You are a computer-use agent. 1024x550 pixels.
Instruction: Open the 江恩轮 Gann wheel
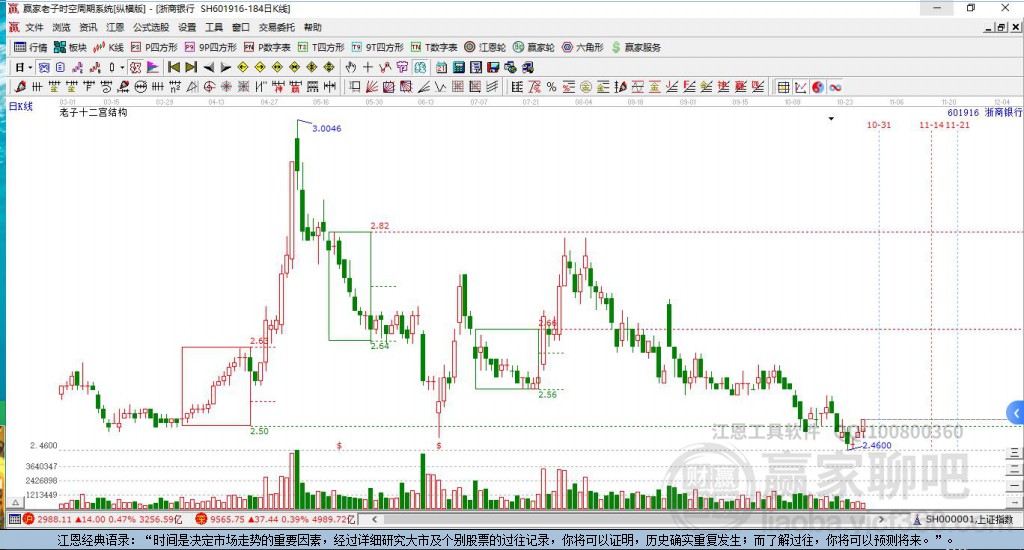(485, 47)
